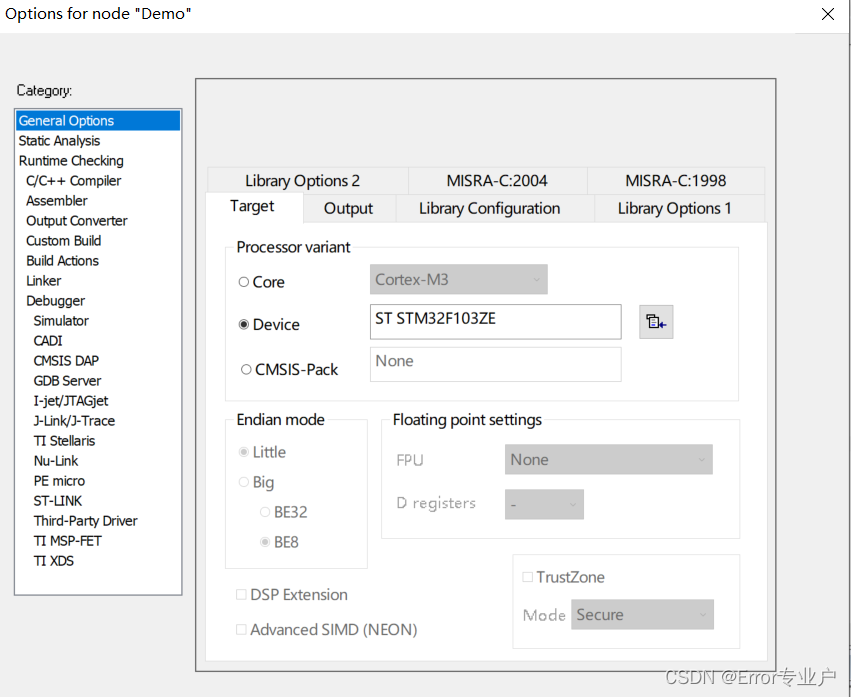
Task: Open the D registers dropdown
Action: point(544,504)
